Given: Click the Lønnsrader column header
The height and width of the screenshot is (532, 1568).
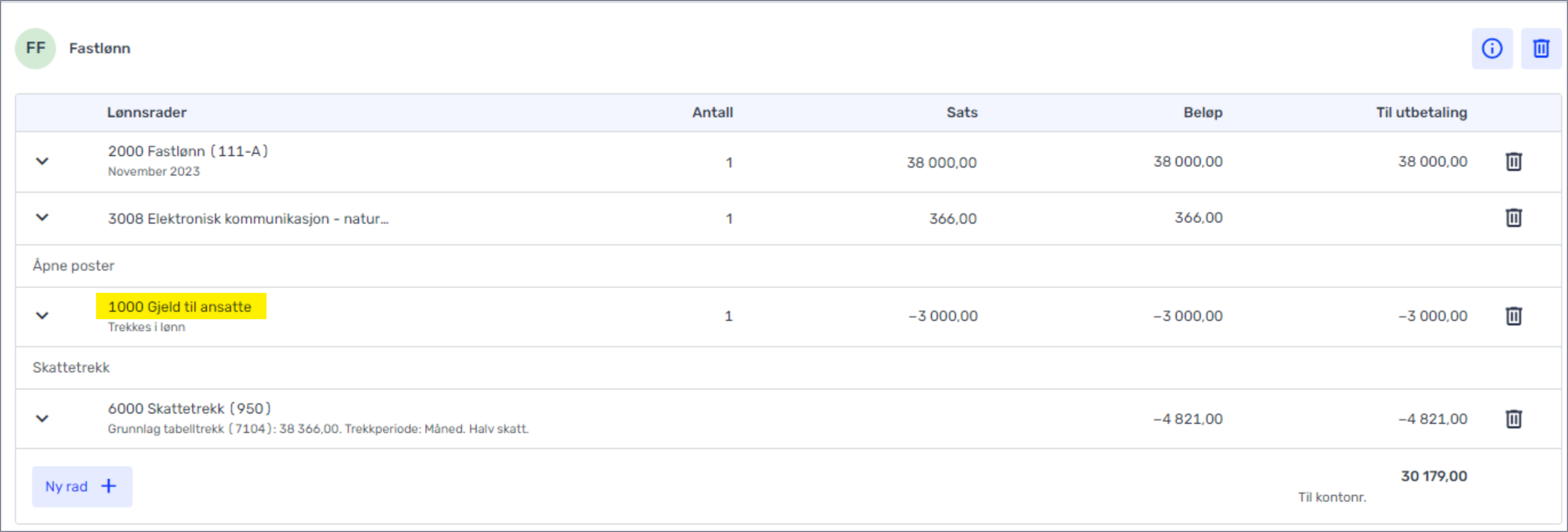Looking at the screenshot, I should pos(147,113).
